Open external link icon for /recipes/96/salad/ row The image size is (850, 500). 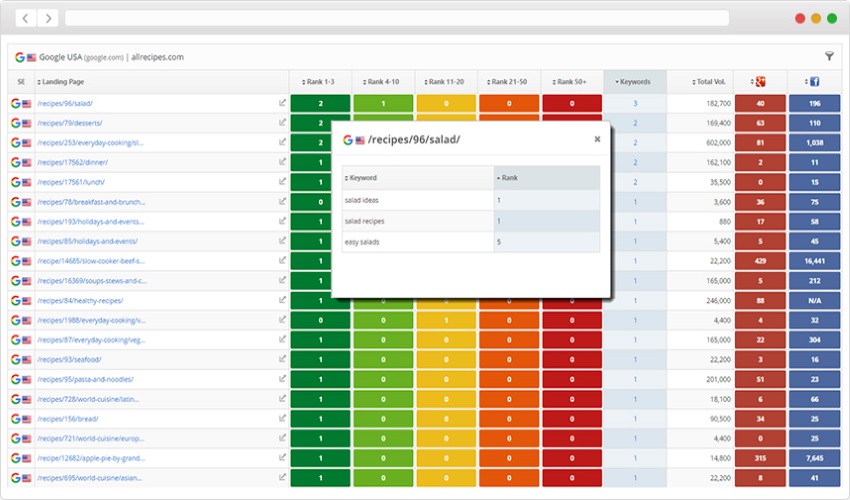282,103
